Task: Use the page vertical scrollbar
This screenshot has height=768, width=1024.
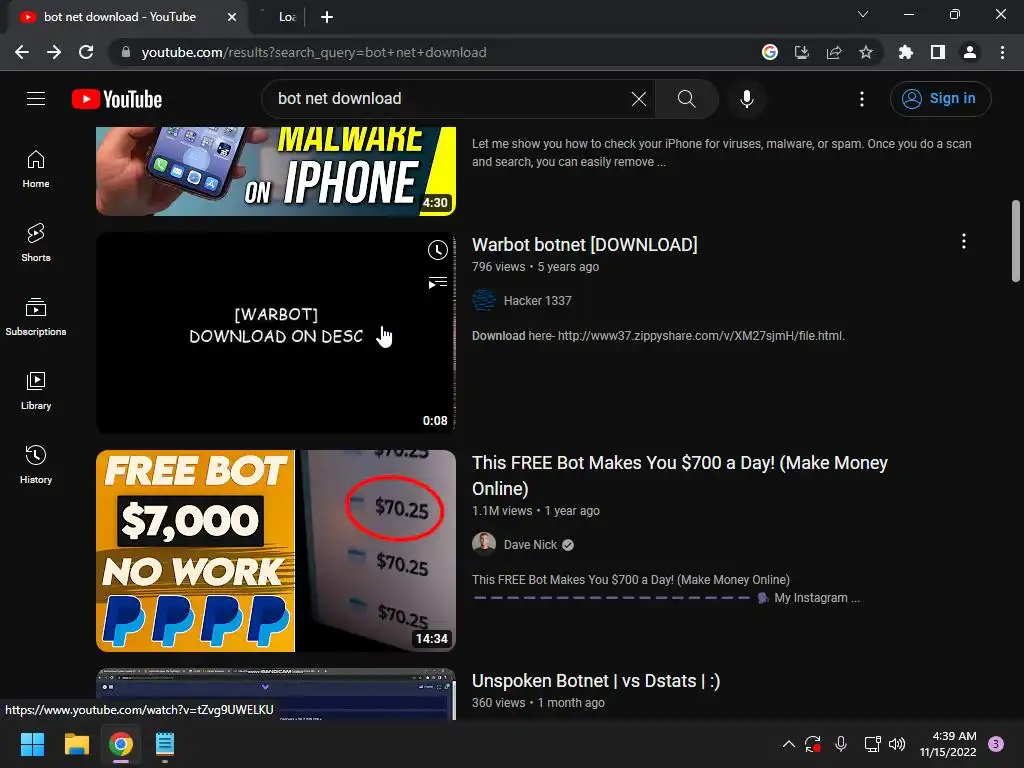Action: coord(1016,241)
